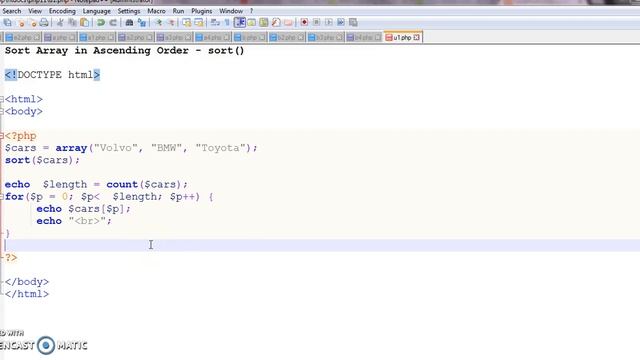Click the green Undo arrow icon
The image size is (640, 360).
(x=101, y=22)
